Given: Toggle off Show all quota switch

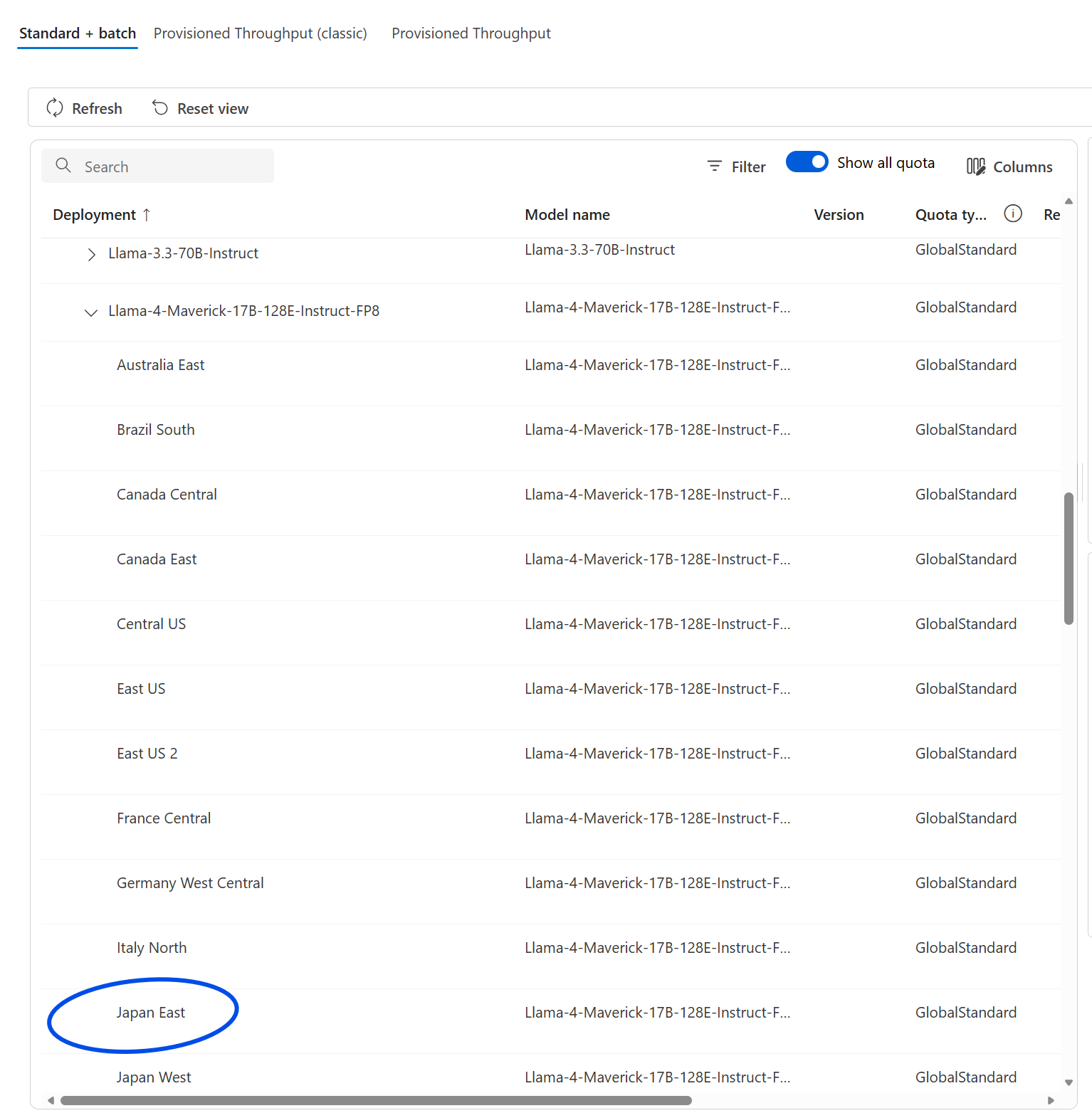Looking at the screenshot, I should coord(807,162).
